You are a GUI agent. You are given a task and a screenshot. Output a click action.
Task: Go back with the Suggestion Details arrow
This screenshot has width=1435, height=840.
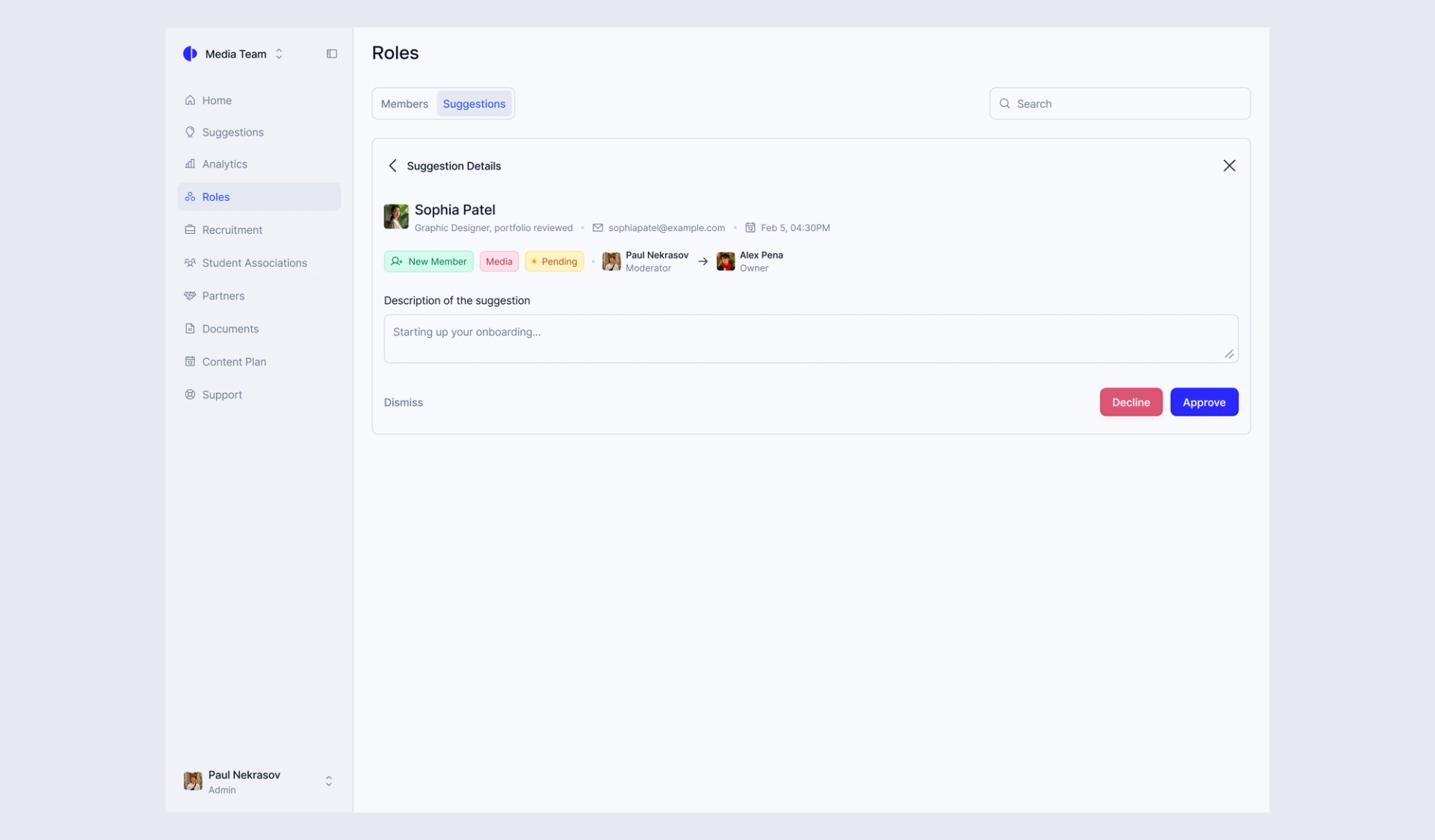392,166
